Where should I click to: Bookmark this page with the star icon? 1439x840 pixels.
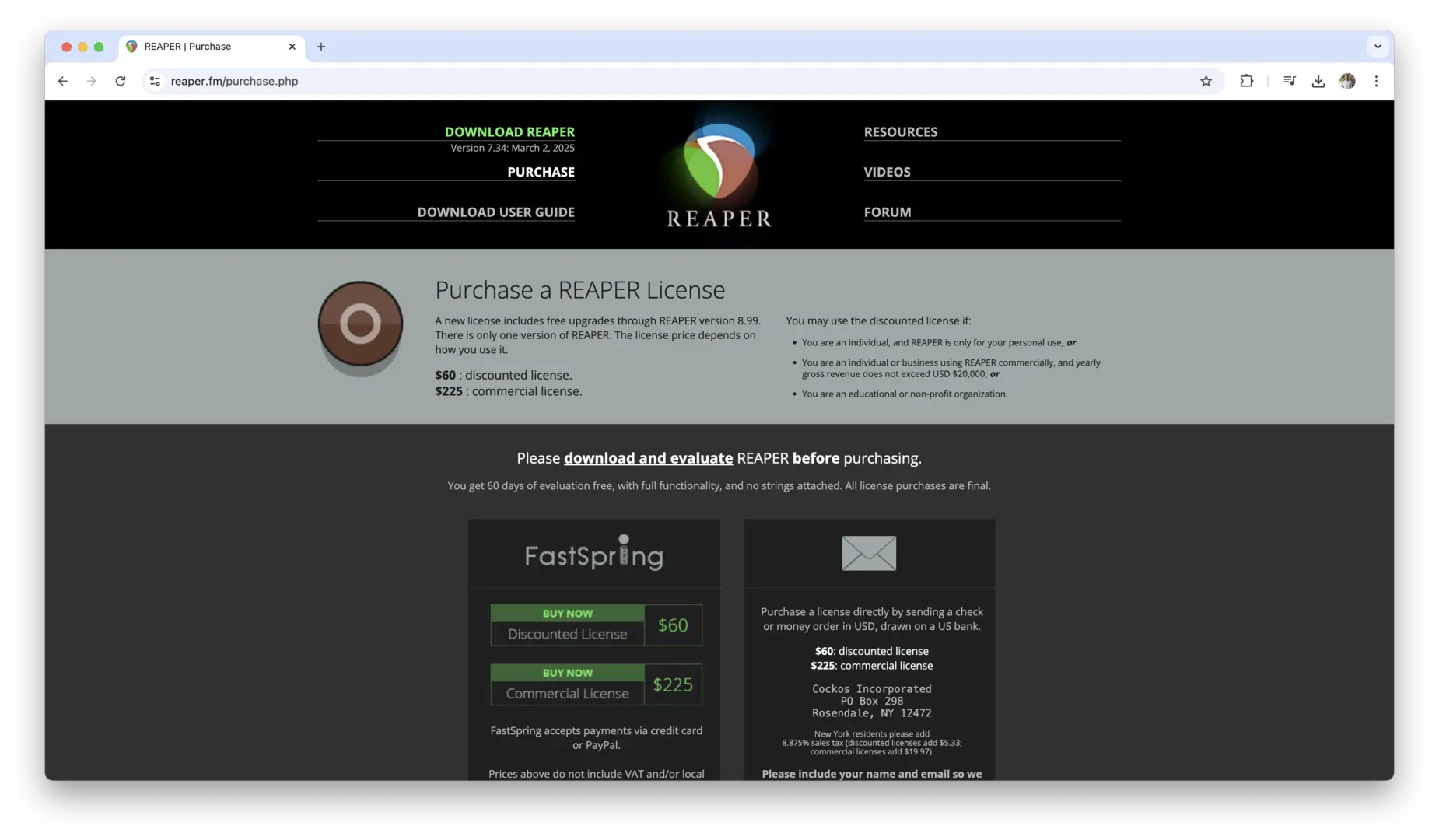[x=1206, y=81]
